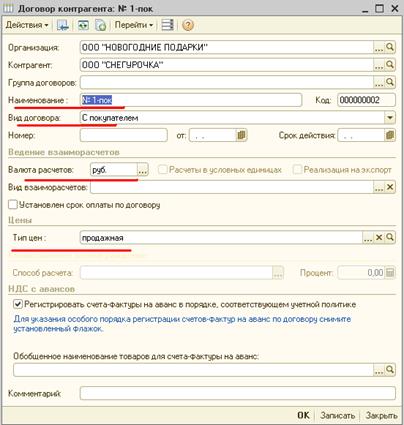Click the Обобщенное наименование товаров input field

point(193,370)
